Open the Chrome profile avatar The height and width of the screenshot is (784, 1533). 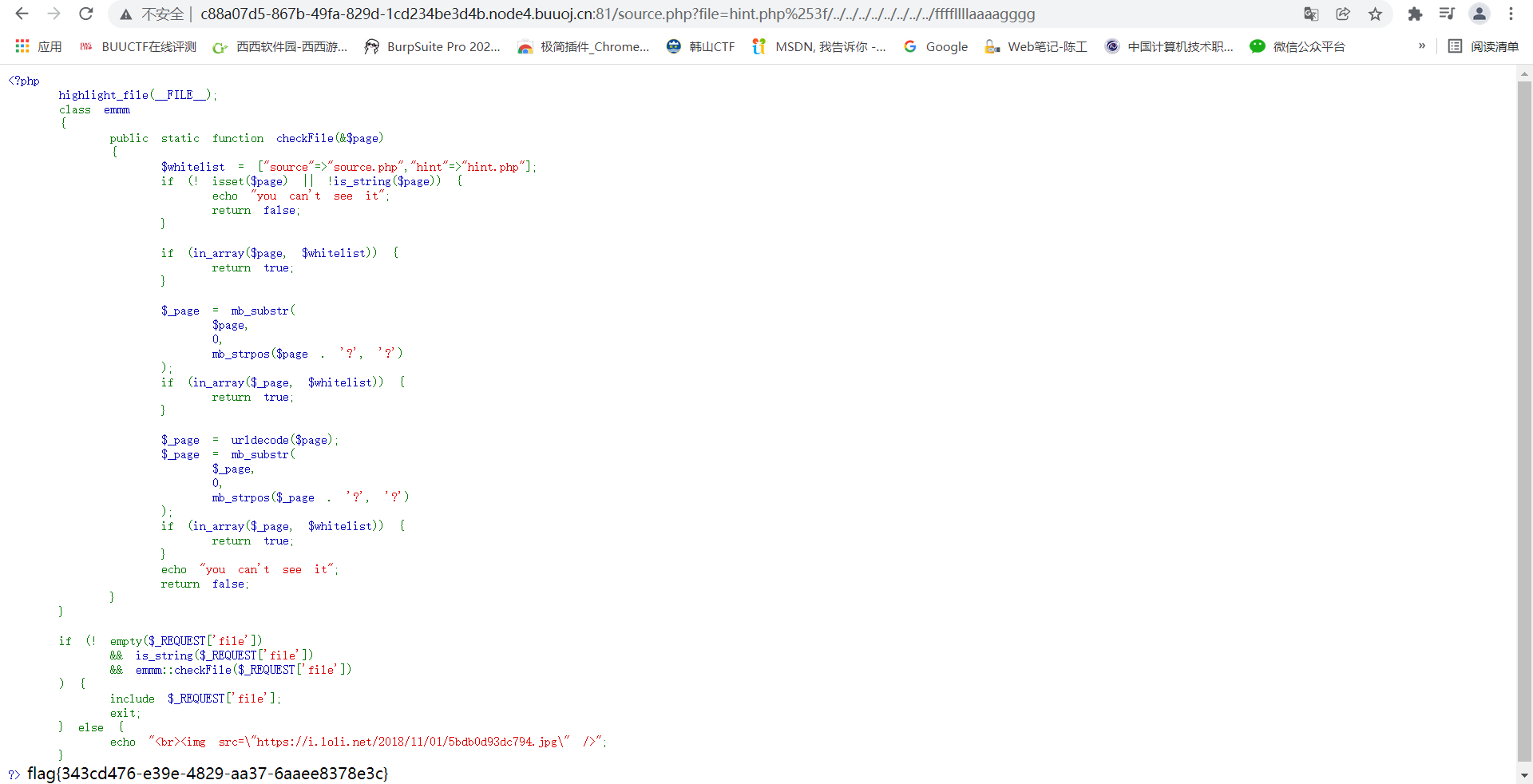1480,14
